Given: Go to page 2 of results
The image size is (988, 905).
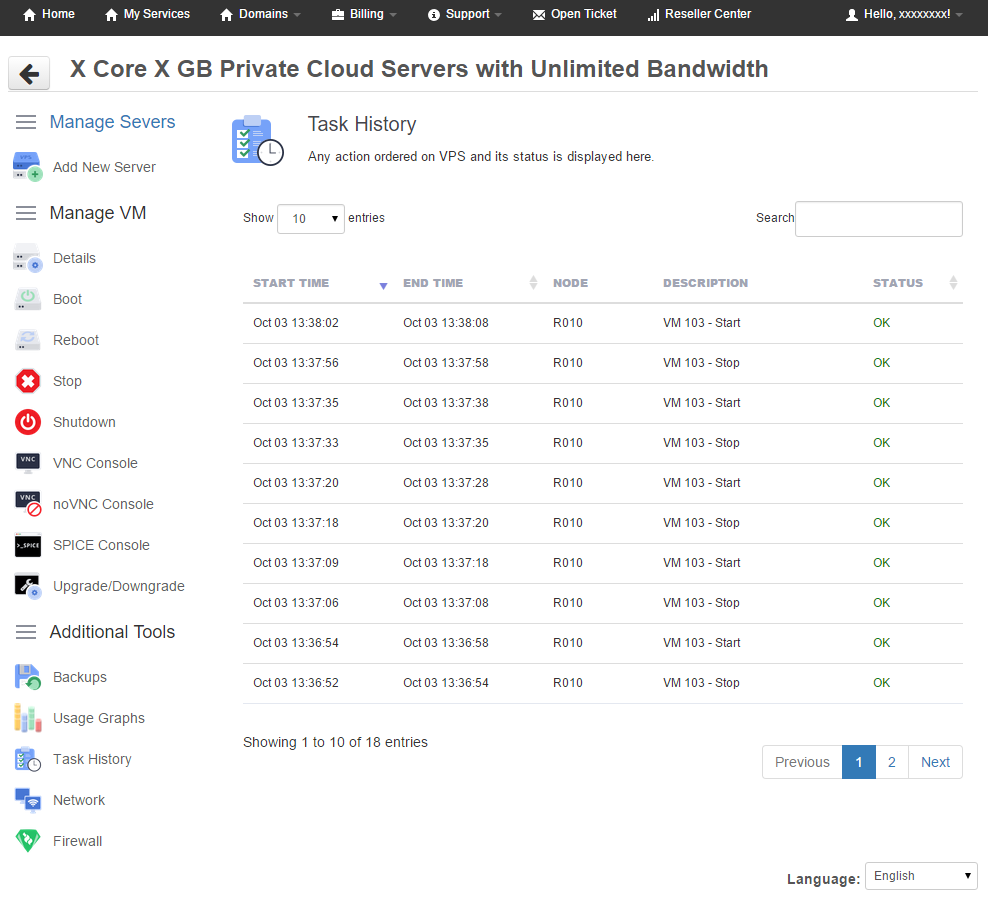Looking at the screenshot, I should 892,762.
